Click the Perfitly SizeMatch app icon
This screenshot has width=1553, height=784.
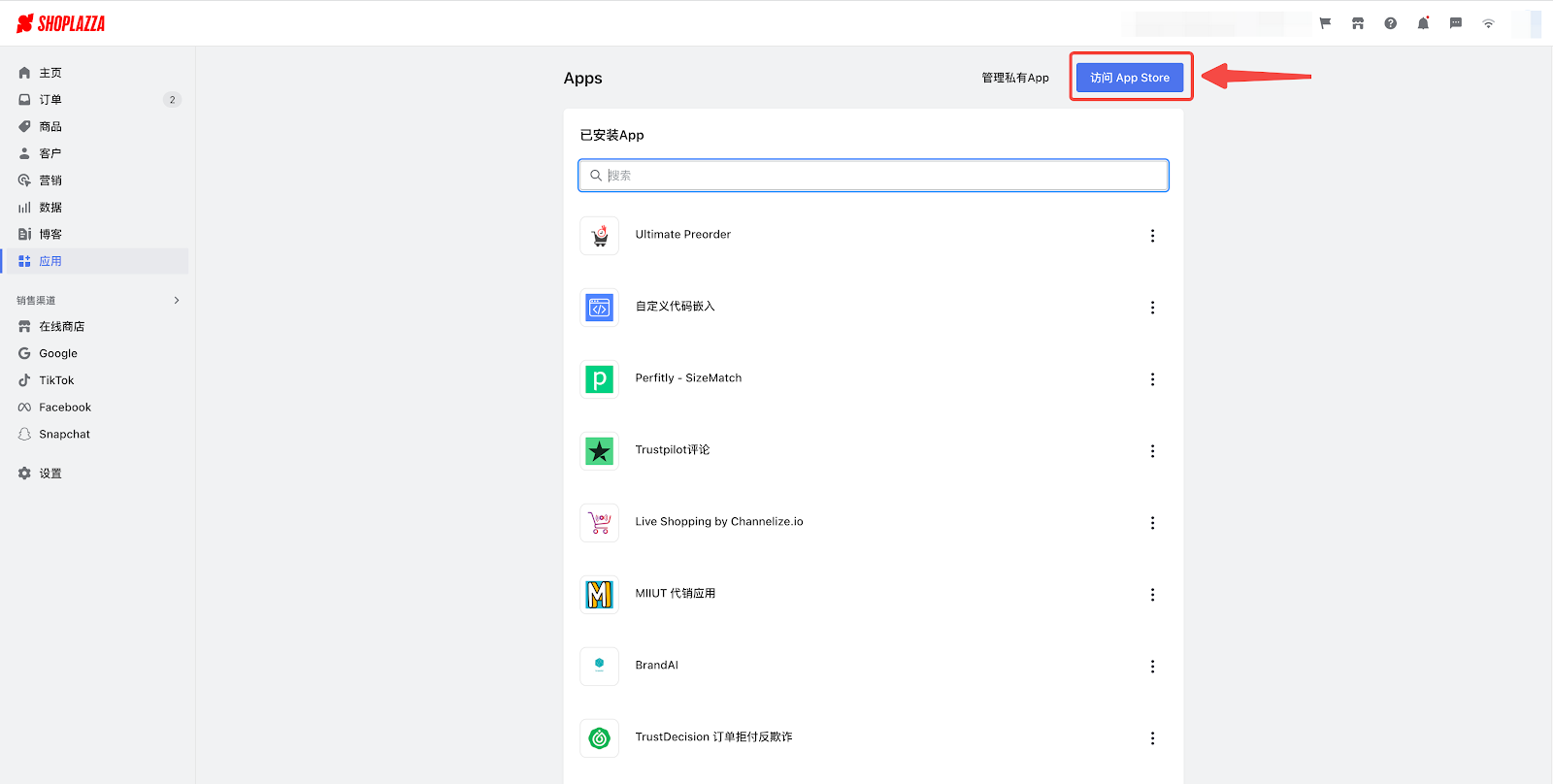pos(599,379)
